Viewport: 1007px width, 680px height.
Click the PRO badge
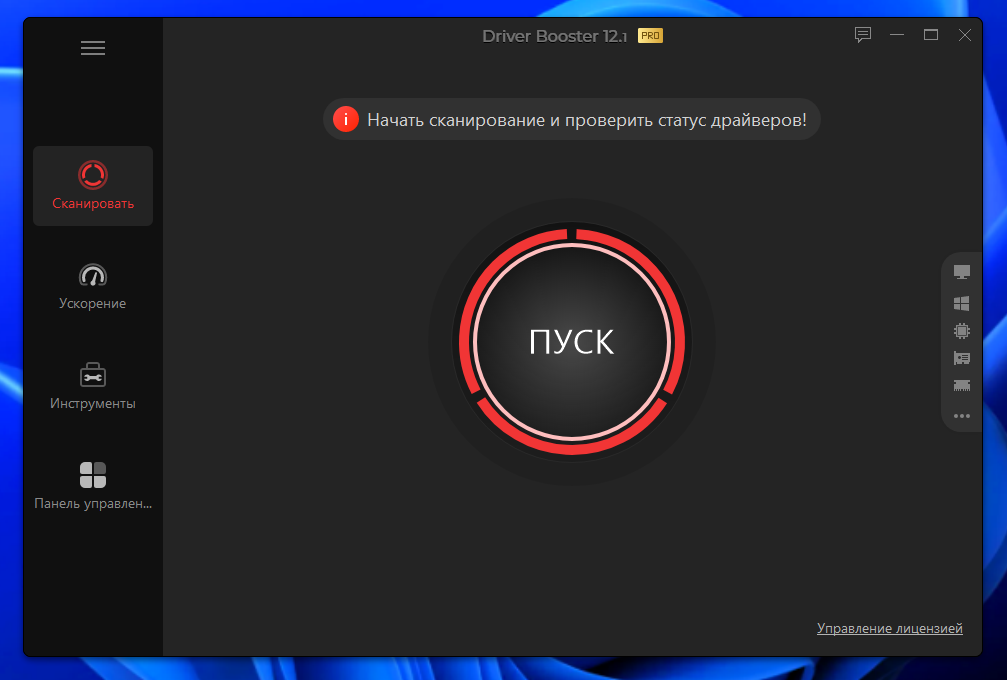649,35
